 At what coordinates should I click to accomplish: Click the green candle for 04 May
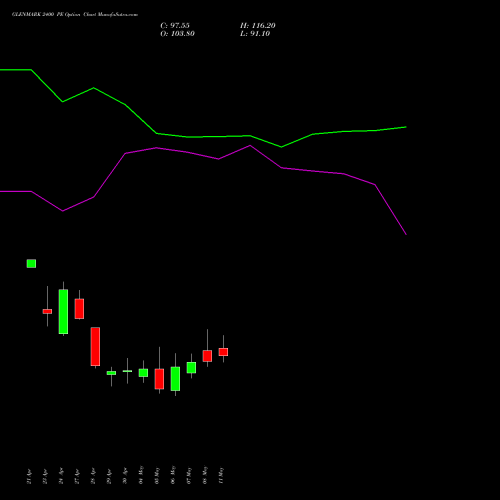pos(143,373)
